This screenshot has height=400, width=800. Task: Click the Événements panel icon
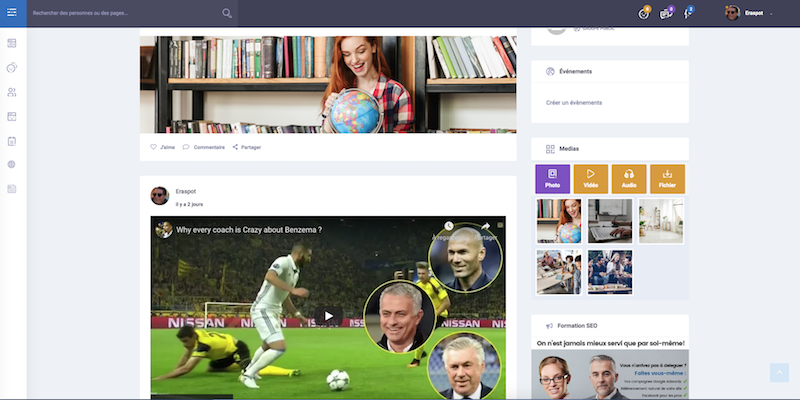point(550,71)
